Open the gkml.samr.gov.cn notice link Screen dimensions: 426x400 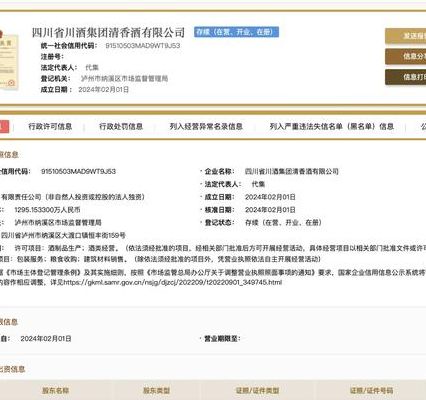pyautogui.click(x=172, y=282)
